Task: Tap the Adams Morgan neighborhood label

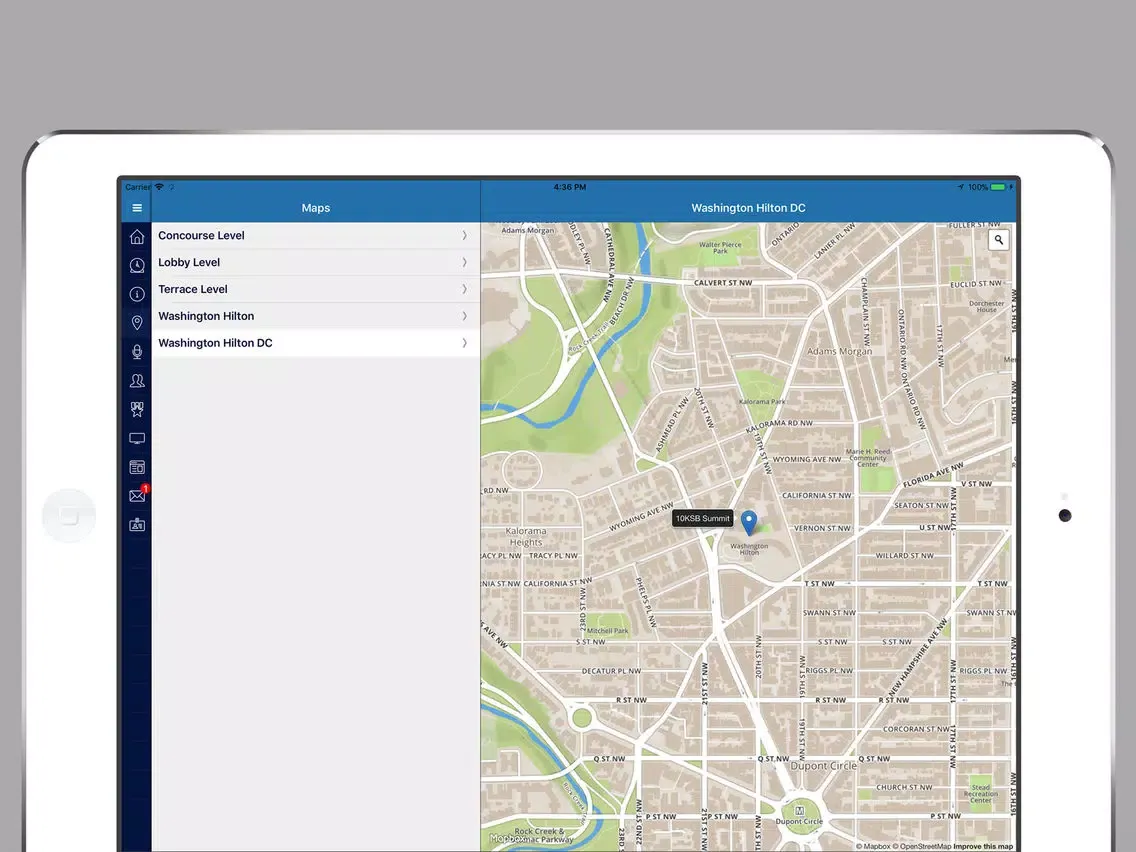Action: tap(840, 351)
